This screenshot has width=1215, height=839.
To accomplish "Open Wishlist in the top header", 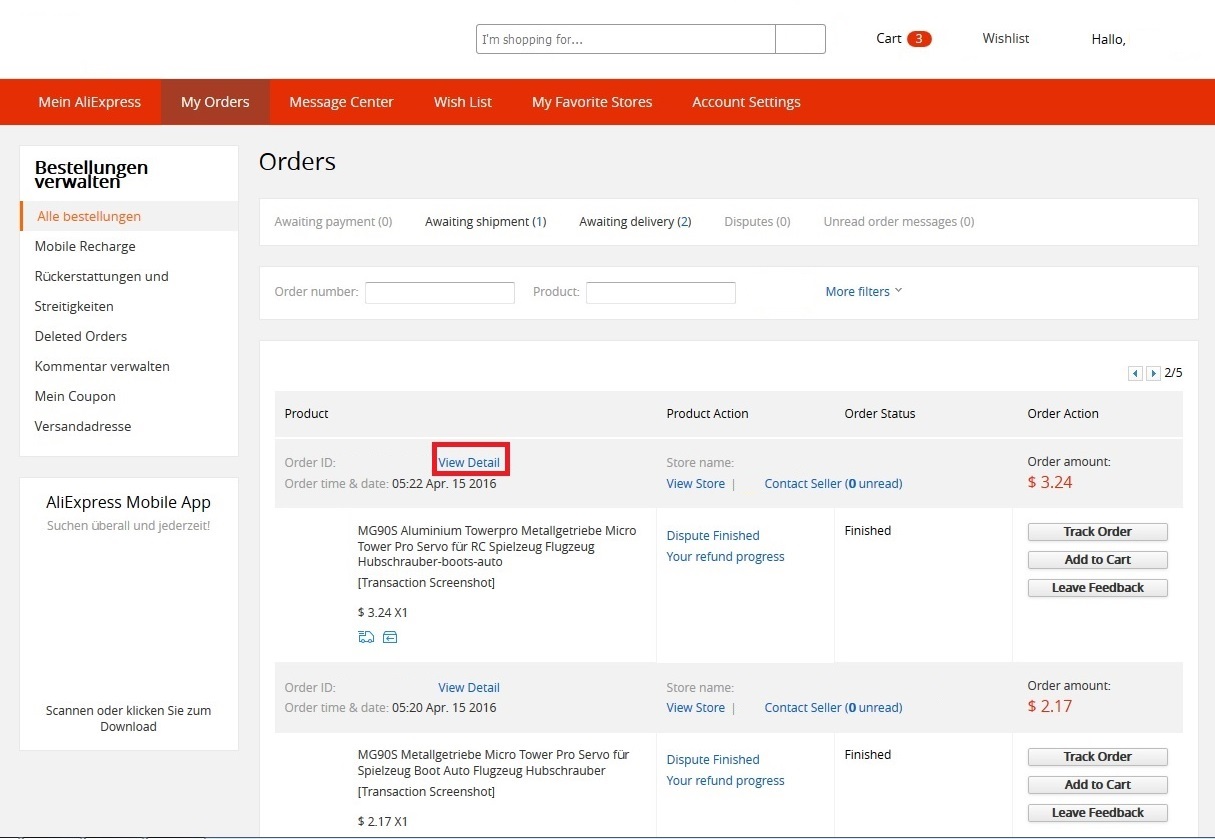I will tap(1006, 38).
